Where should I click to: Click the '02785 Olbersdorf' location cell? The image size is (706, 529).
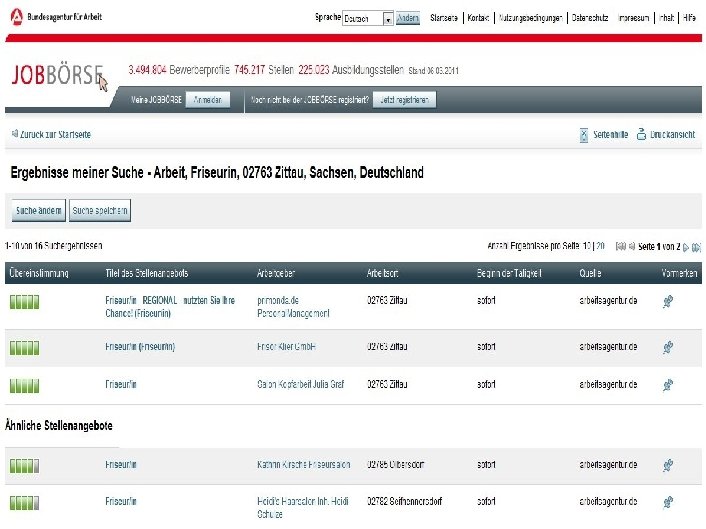(395, 465)
